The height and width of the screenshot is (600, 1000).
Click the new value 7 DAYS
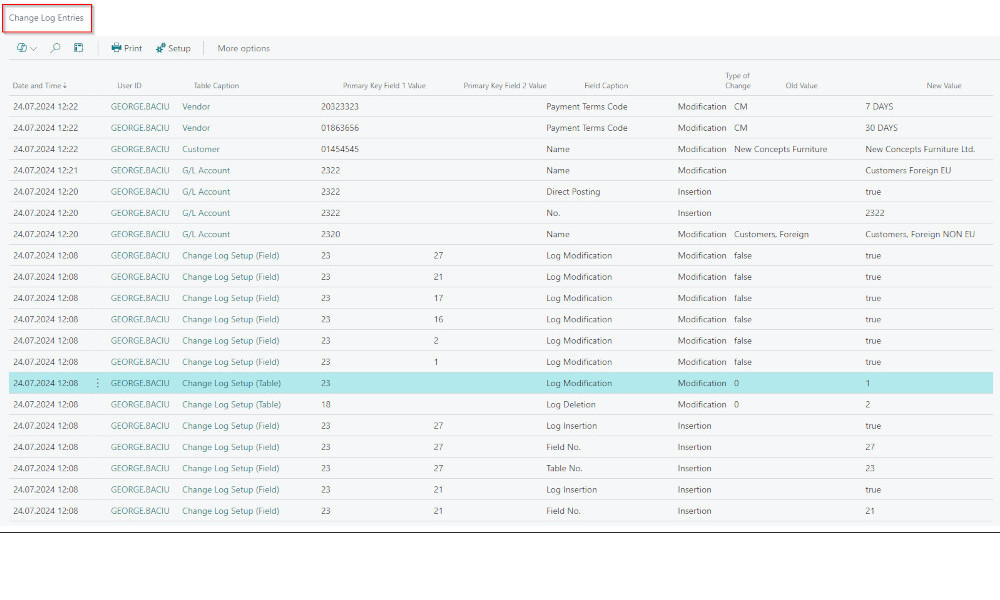pos(879,106)
